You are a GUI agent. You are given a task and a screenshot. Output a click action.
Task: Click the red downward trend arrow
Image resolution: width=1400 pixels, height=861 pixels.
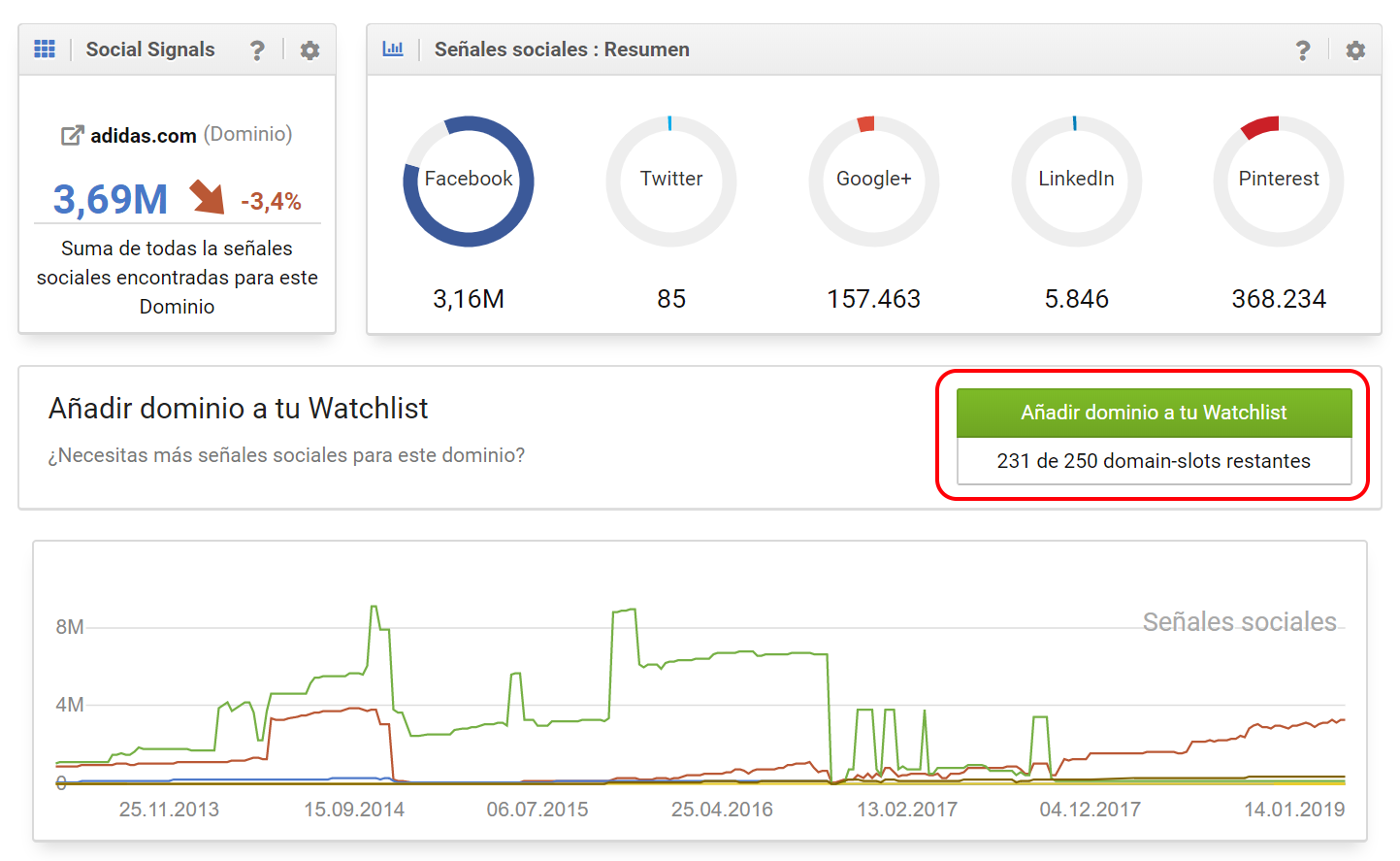[x=207, y=197]
